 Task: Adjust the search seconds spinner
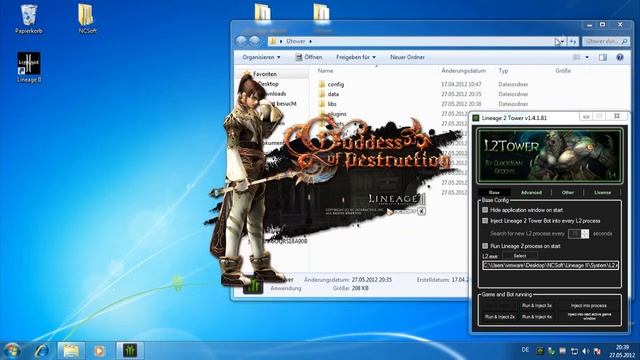pyautogui.click(x=585, y=233)
